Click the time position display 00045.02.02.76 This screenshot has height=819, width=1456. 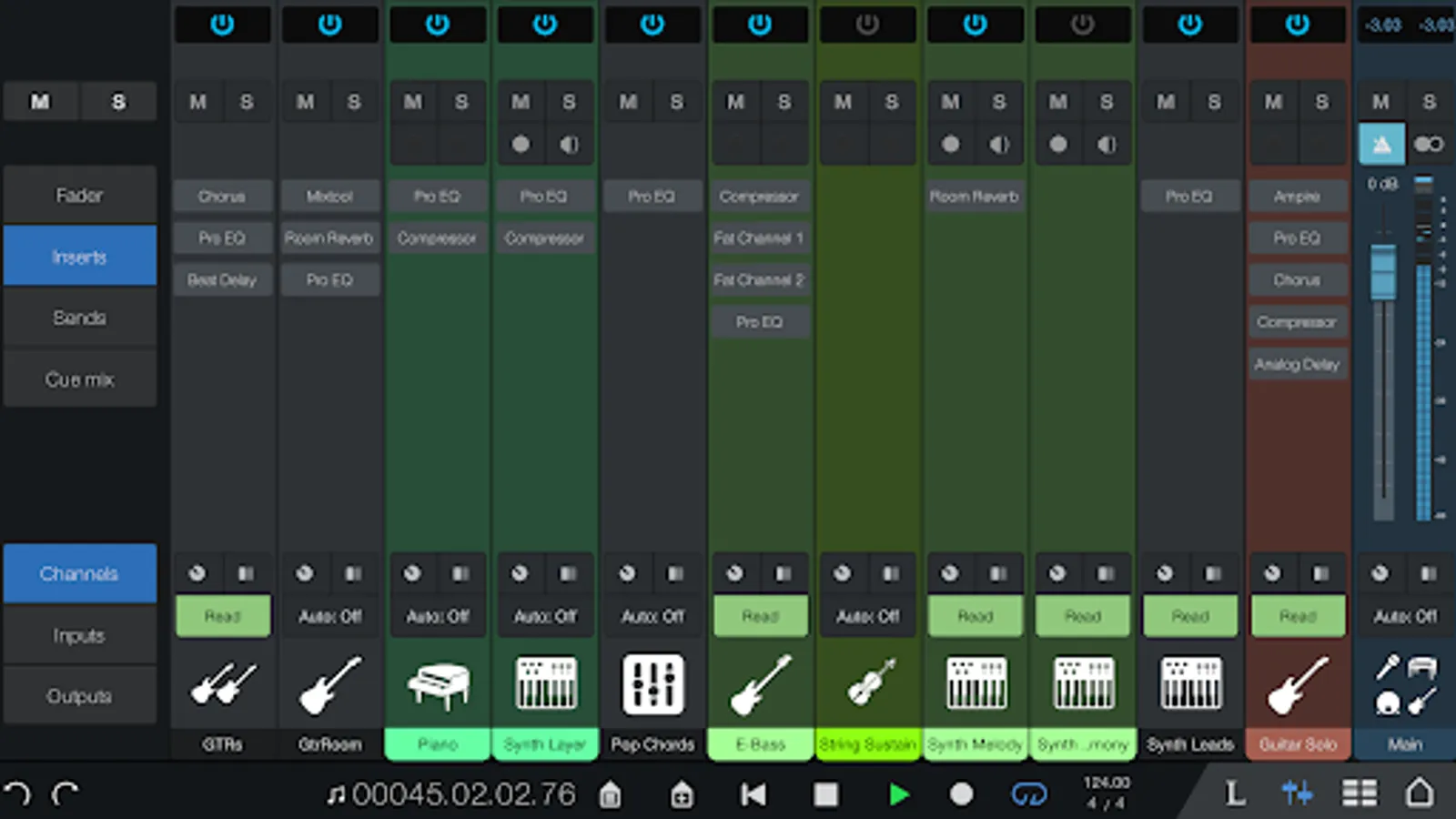tap(464, 794)
